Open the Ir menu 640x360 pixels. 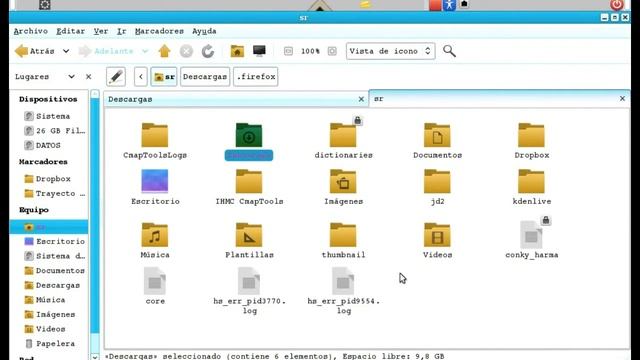click(x=122, y=31)
